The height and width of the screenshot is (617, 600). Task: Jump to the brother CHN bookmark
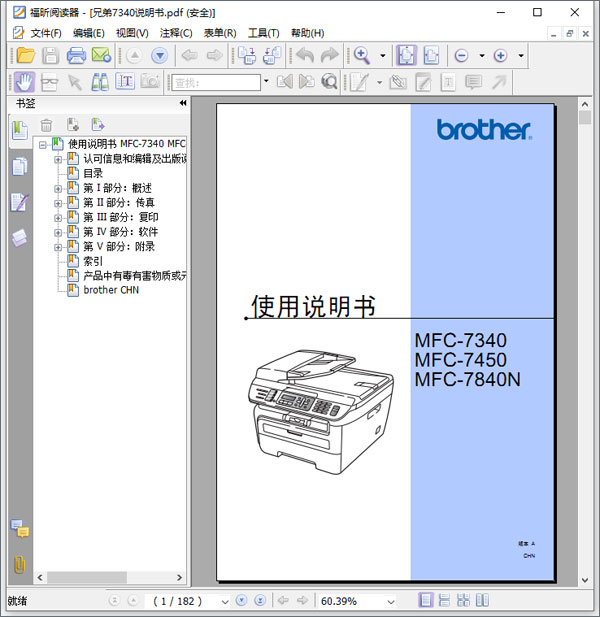tap(111, 290)
